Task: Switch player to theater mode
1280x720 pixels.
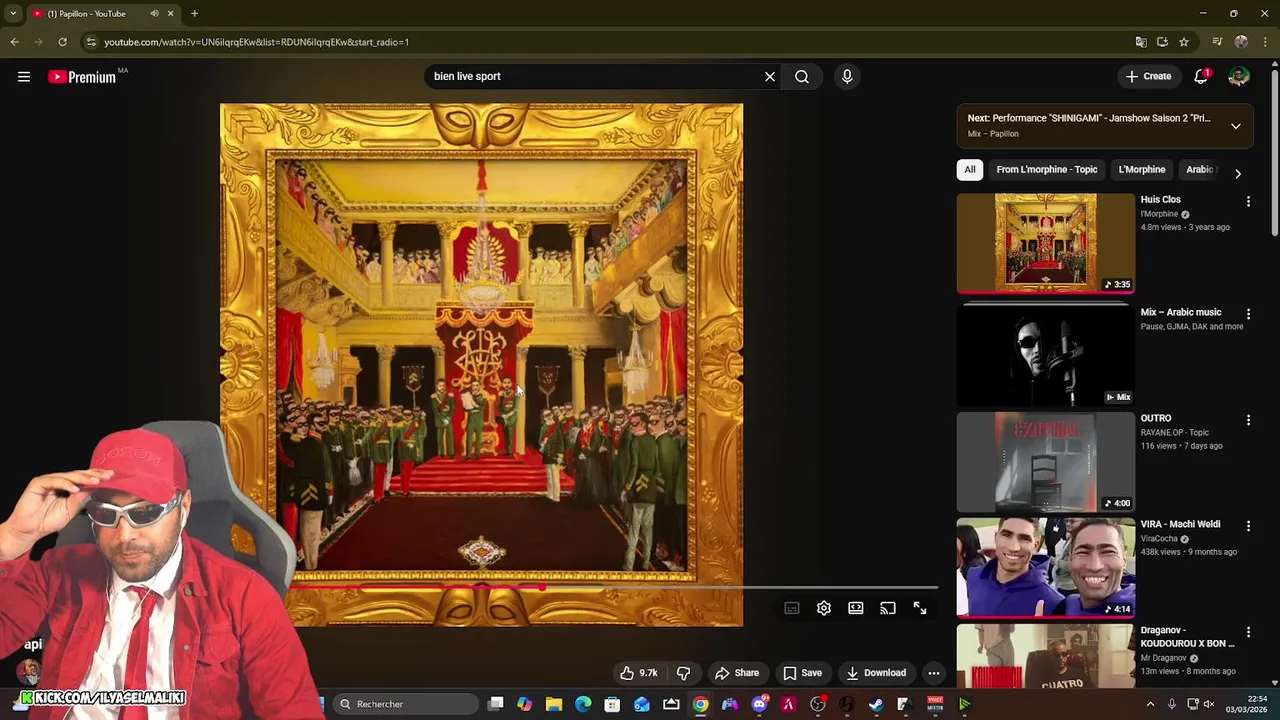Action: [x=856, y=608]
